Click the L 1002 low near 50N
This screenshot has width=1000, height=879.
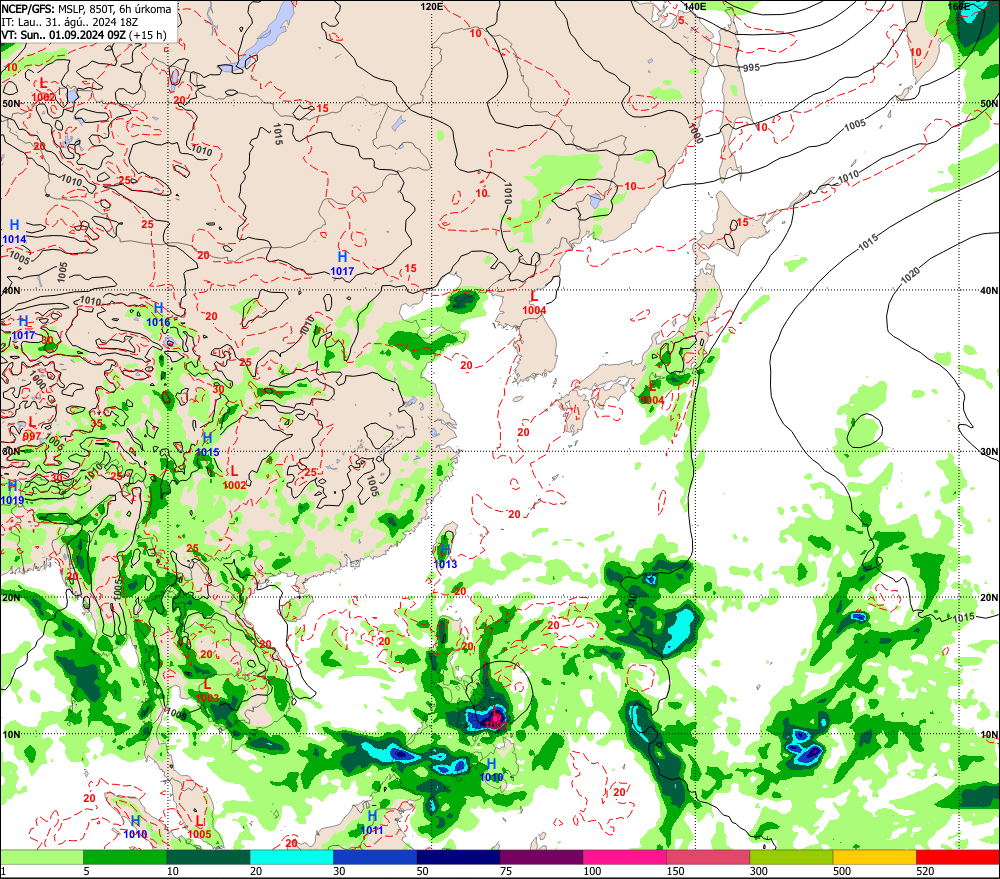tap(43, 90)
